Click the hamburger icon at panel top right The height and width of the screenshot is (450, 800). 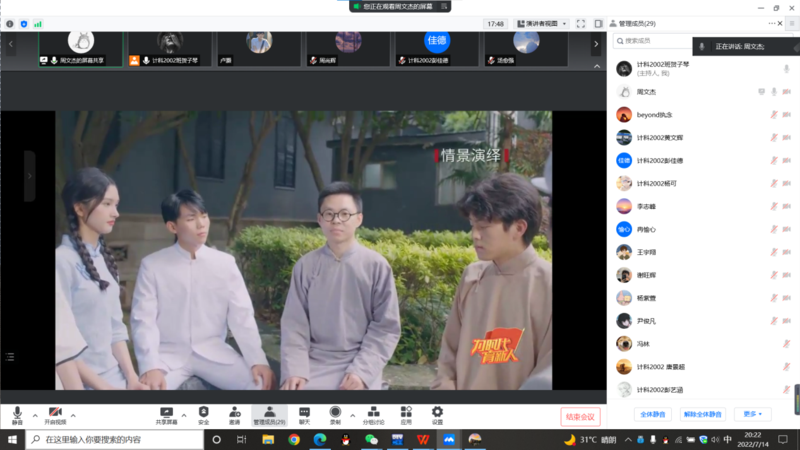point(792,23)
